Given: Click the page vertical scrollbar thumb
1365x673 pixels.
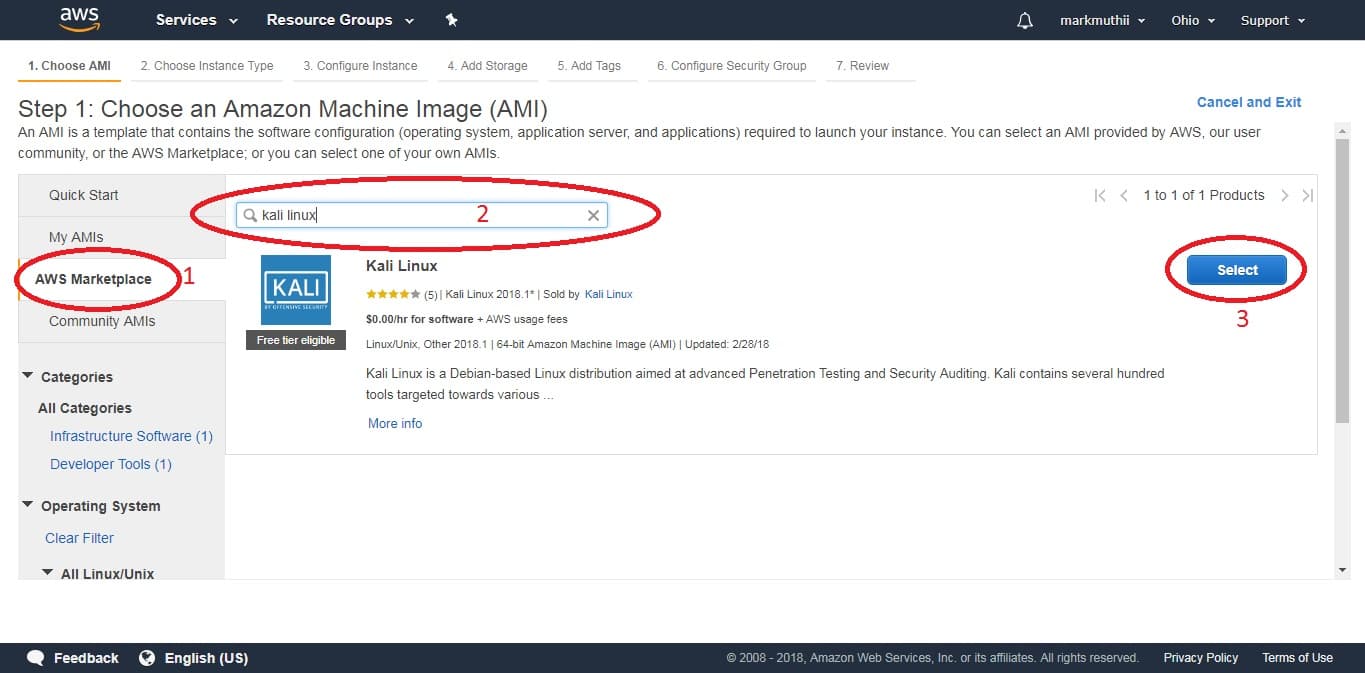Looking at the screenshot, I should click(x=1343, y=280).
